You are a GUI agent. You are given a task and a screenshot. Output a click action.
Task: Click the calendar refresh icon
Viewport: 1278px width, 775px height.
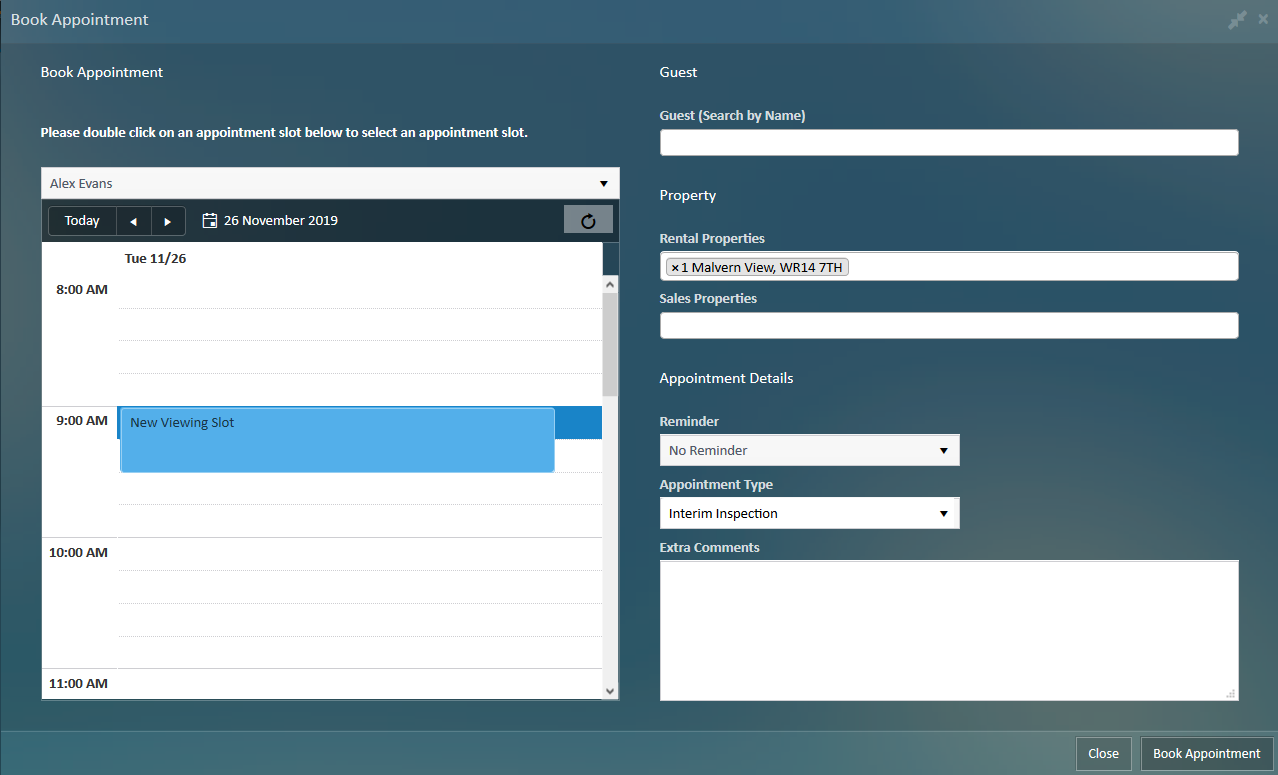tap(588, 220)
